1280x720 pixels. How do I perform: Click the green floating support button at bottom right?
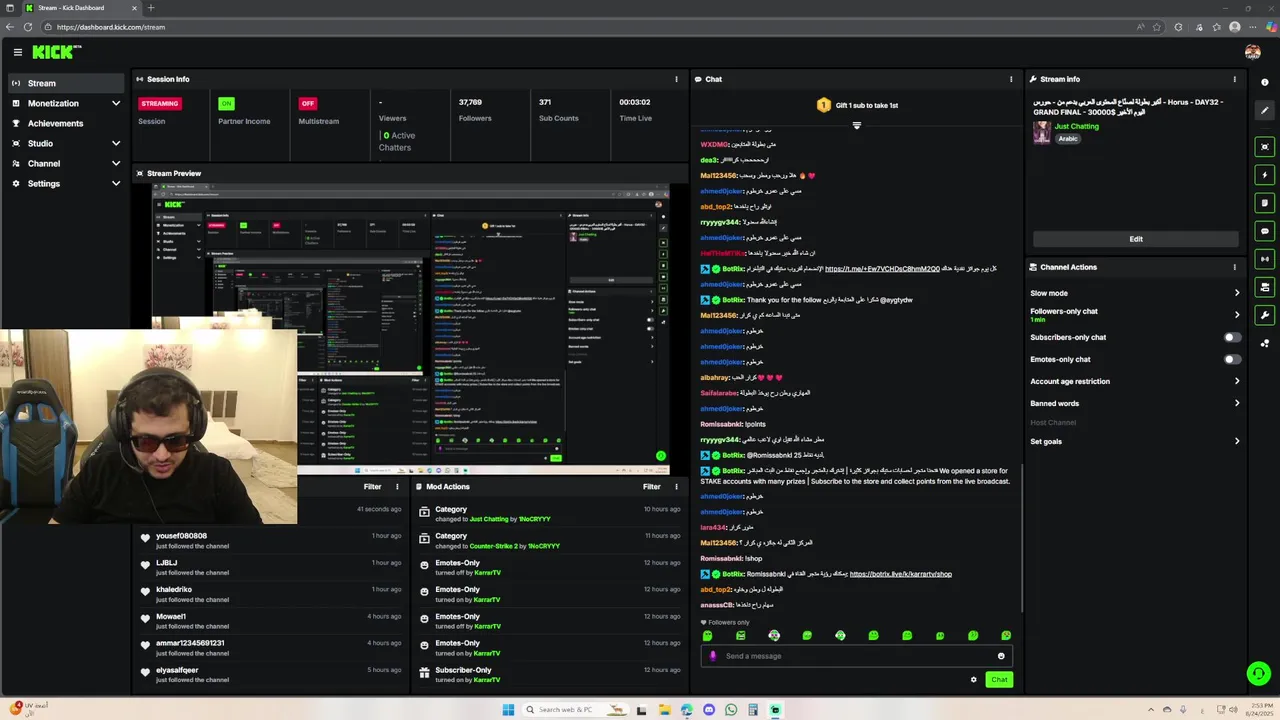pos(1258,674)
